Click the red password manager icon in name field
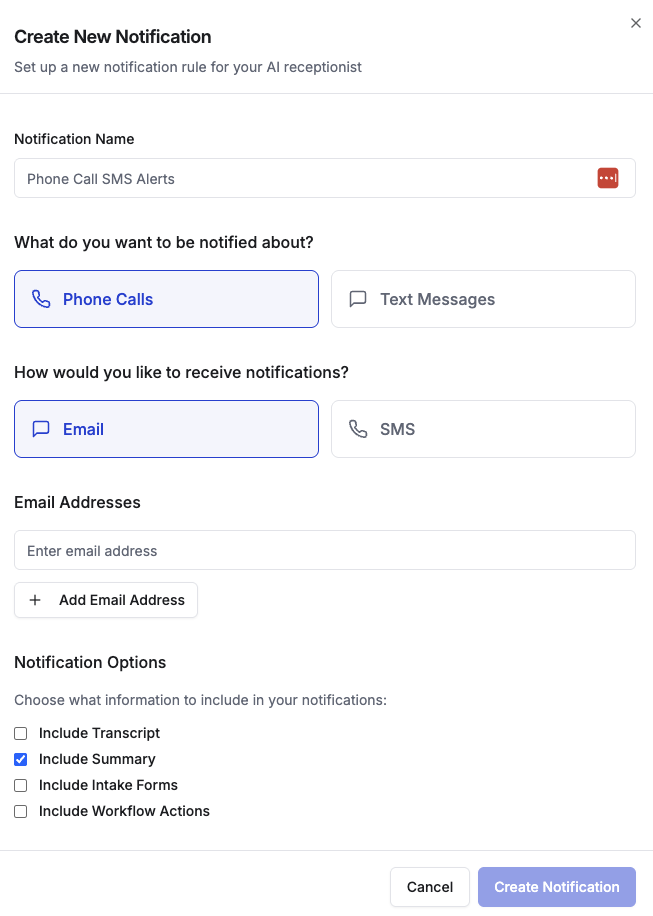Viewport: 653px width, 916px height. (607, 178)
